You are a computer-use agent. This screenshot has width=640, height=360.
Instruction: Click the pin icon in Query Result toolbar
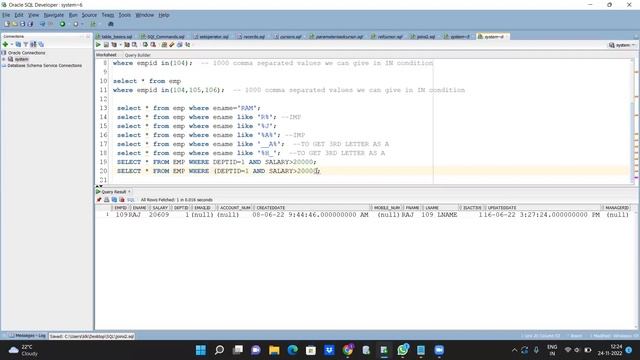point(99,200)
